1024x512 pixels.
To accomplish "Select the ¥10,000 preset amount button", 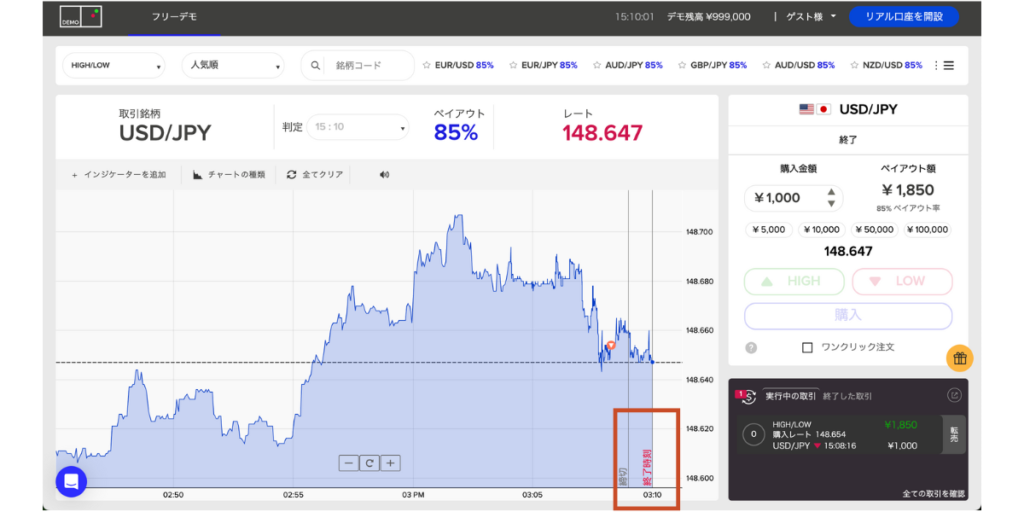I will (822, 229).
